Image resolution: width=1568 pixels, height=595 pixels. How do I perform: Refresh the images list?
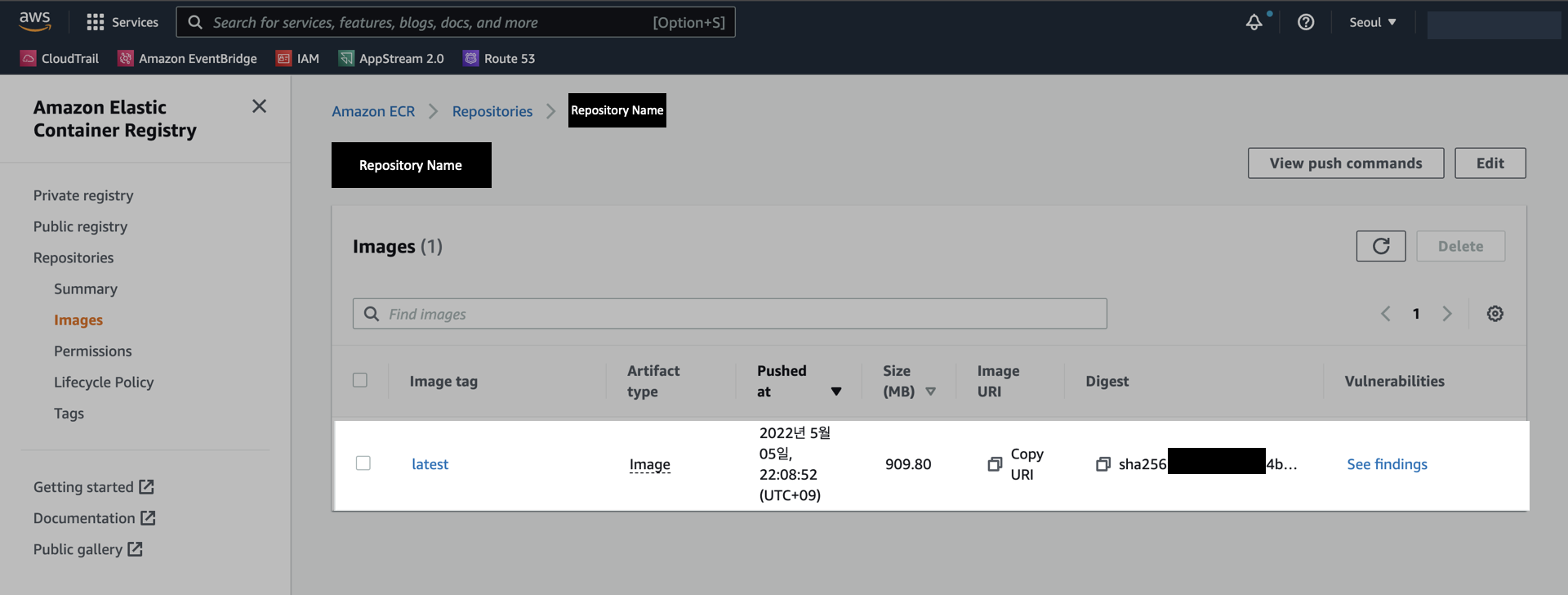tap(1380, 246)
